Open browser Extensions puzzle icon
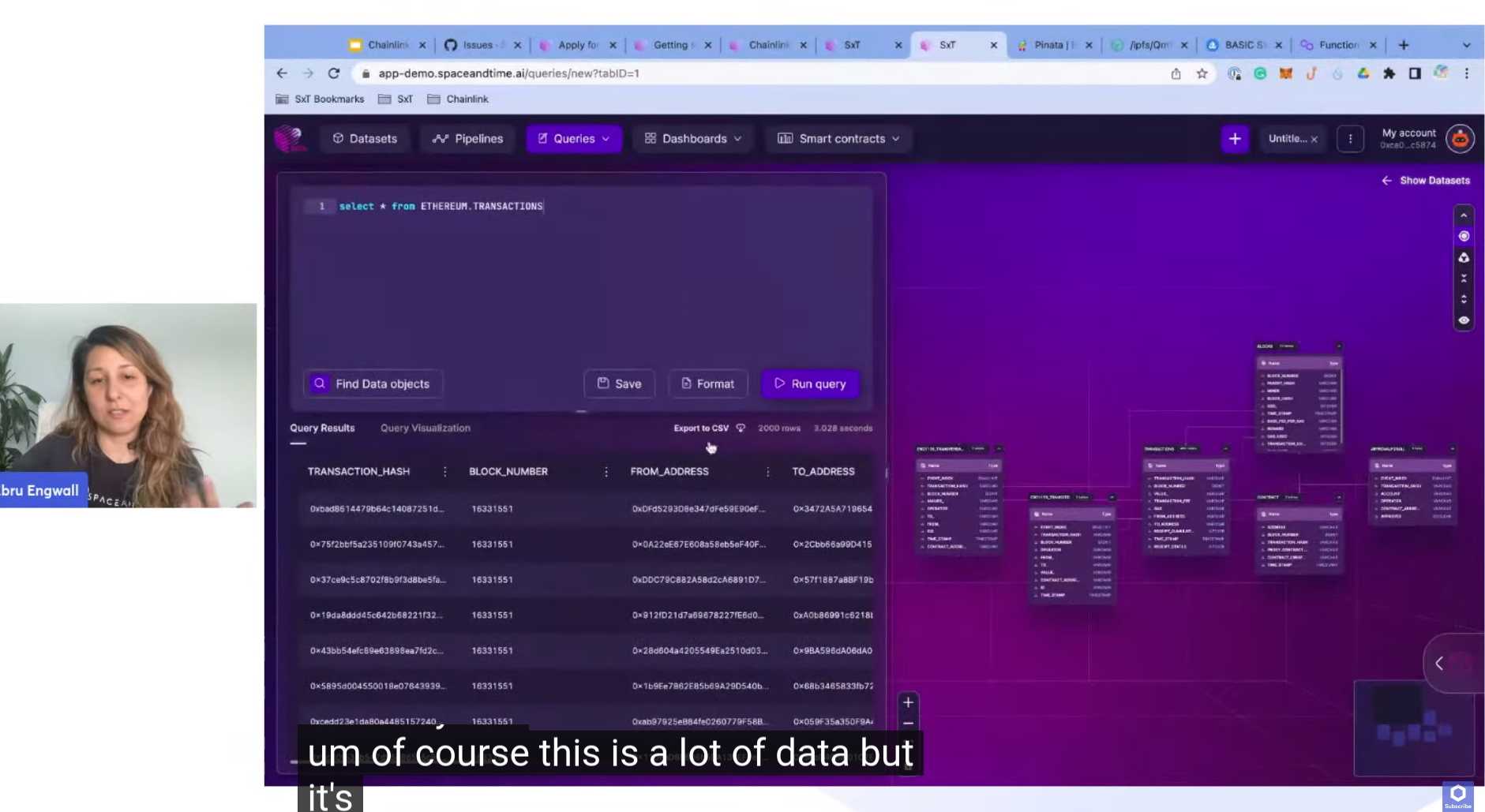The width and height of the screenshot is (1485, 812). (x=1389, y=73)
